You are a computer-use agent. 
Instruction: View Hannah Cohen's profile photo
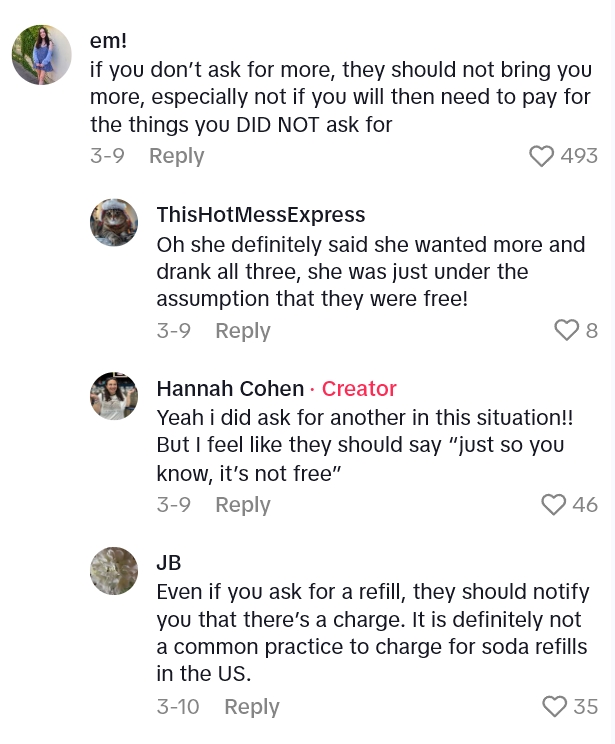pyautogui.click(x=114, y=396)
